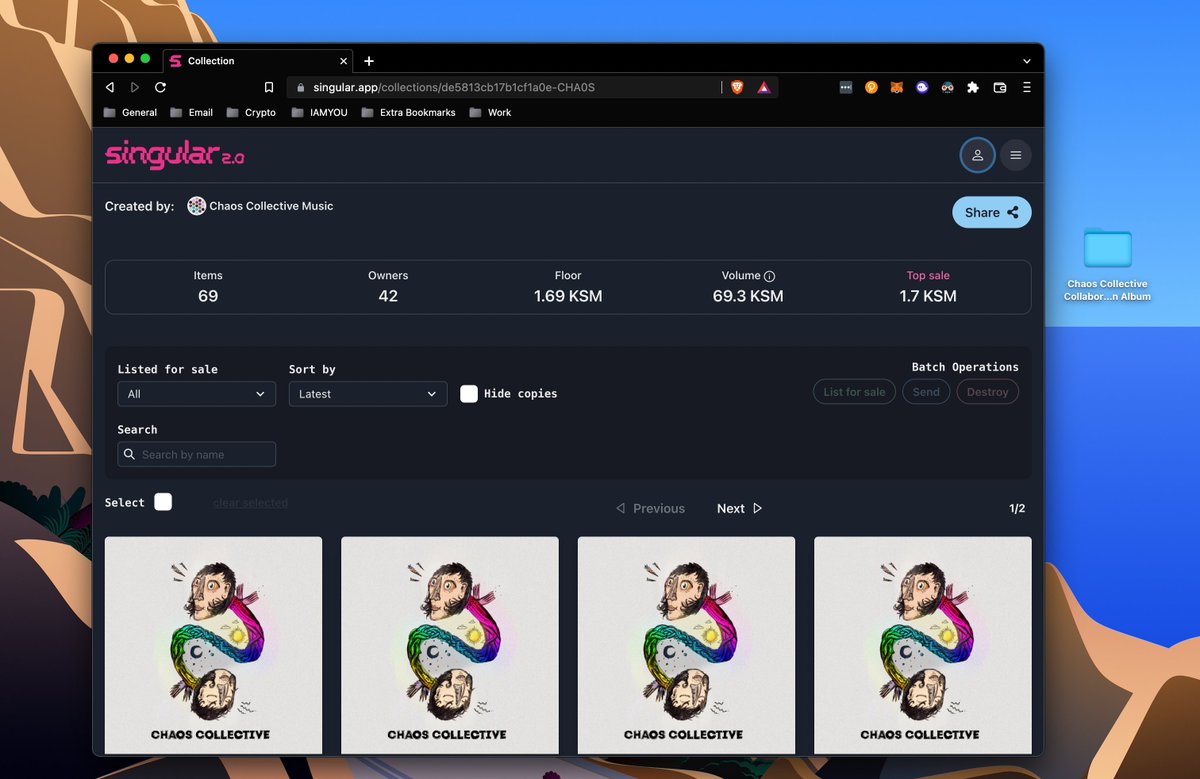Open the Work bookmarks folder
This screenshot has height=779, width=1200.
490,113
